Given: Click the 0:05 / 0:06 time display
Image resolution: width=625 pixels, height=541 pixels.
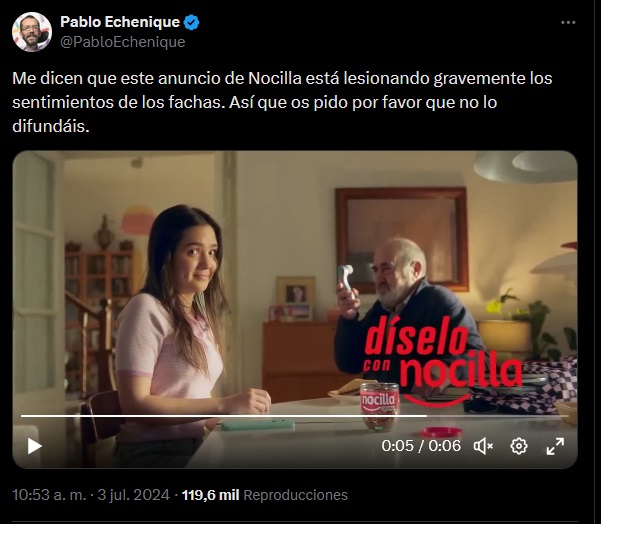Looking at the screenshot, I should (x=421, y=446).
